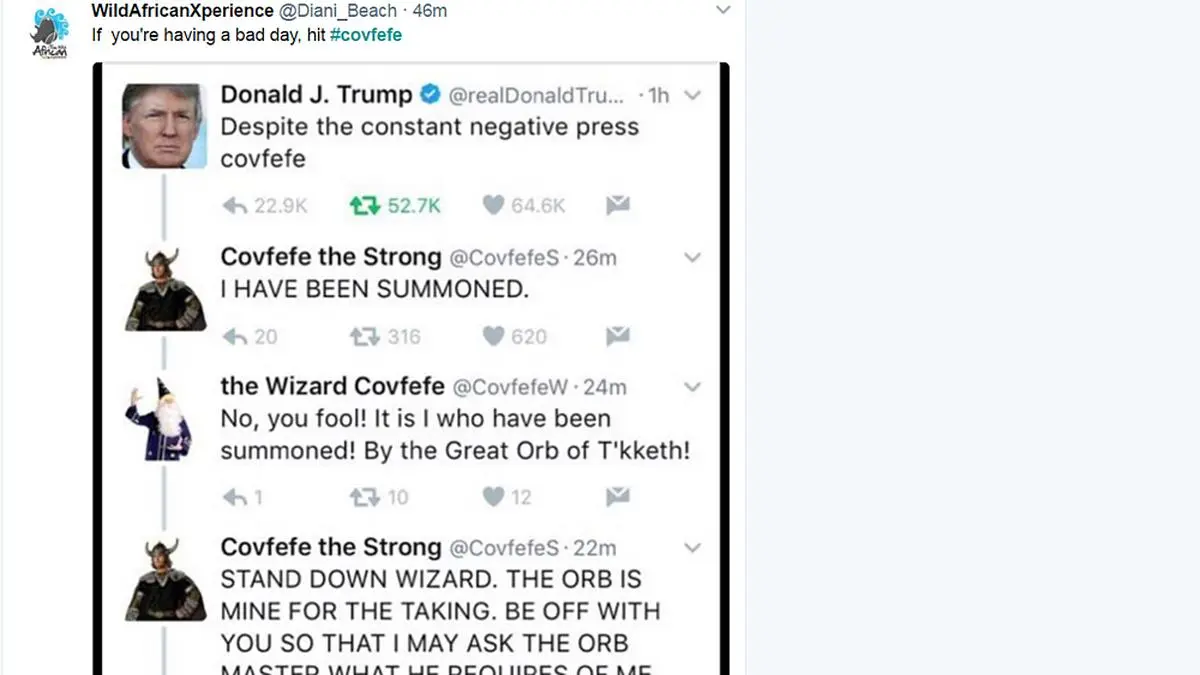The height and width of the screenshot is (675, 1200).
Task: Open dropdown on Wizard Covfefe tweet
Action: pos(692,387)
